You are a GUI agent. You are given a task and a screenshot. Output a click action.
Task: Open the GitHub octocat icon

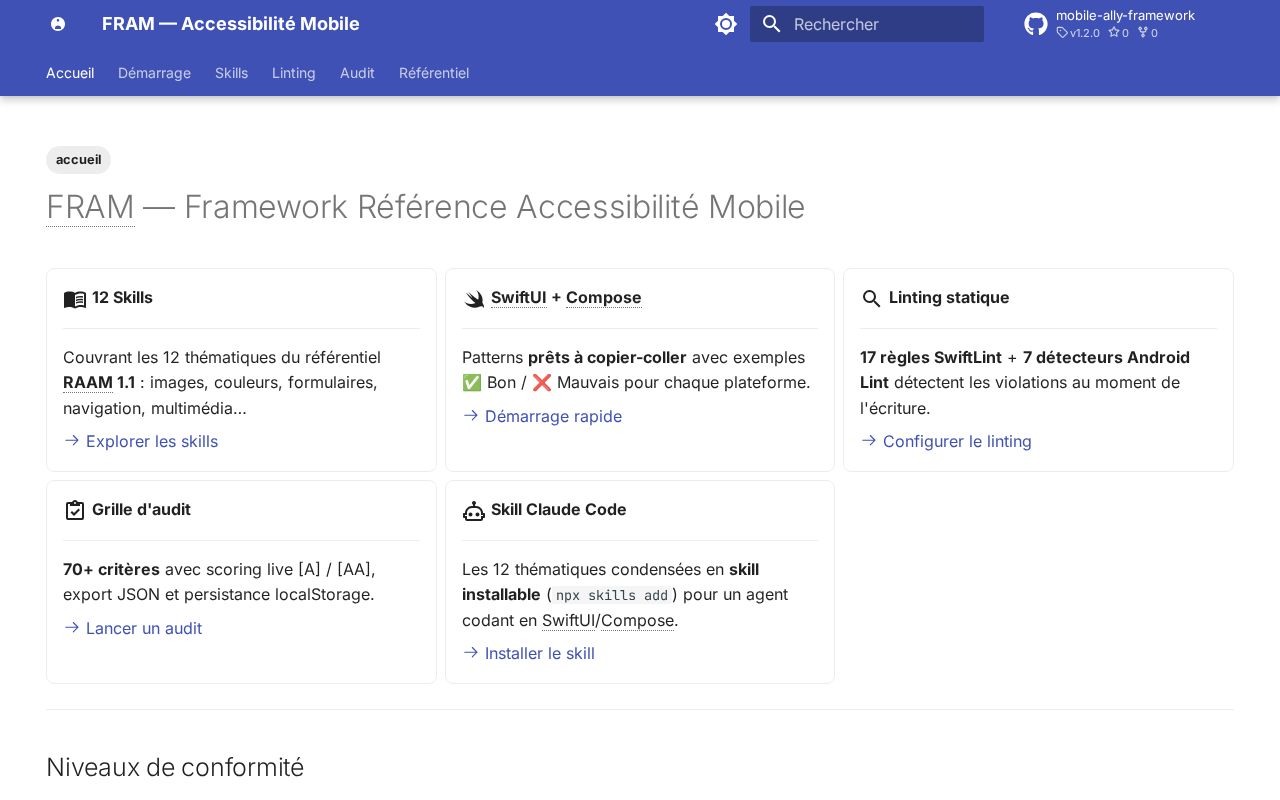[1036, 24]
